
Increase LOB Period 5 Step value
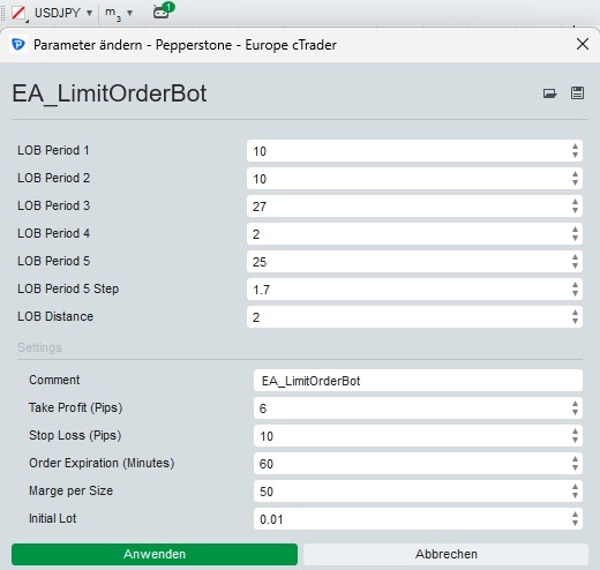[575, 285]
